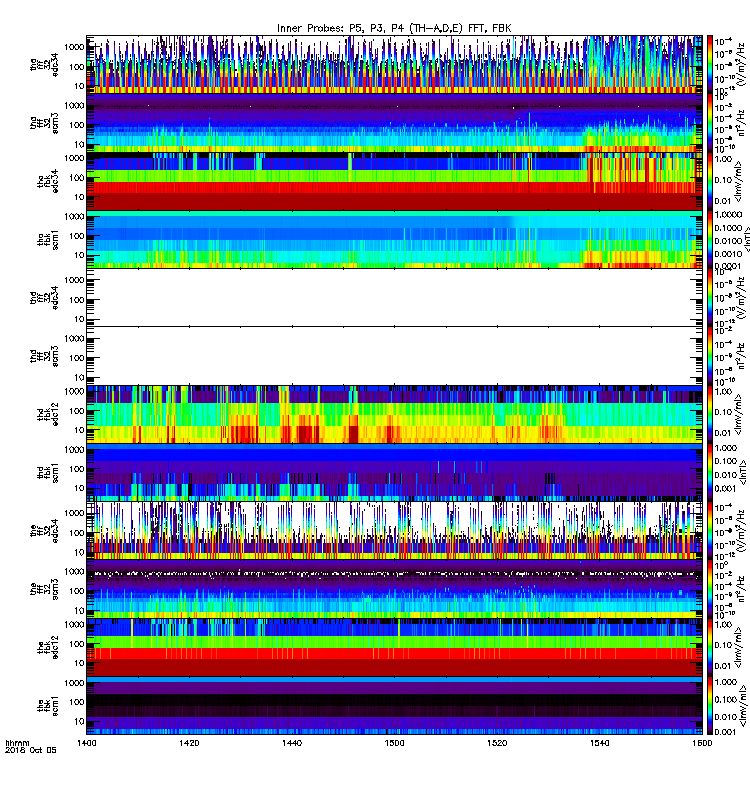750x800 pixels.
Task: Click inside the tha fbk edc34 spectrogram
Action: 394,181
